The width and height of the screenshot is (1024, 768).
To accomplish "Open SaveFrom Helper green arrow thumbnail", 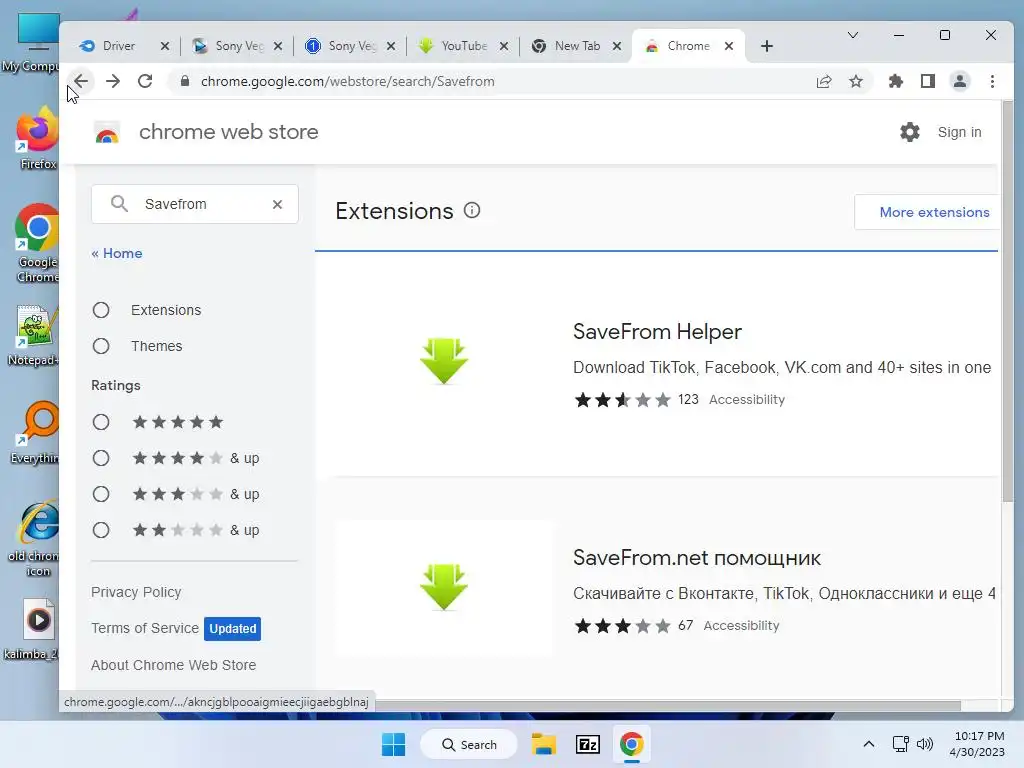I will 444,361.
